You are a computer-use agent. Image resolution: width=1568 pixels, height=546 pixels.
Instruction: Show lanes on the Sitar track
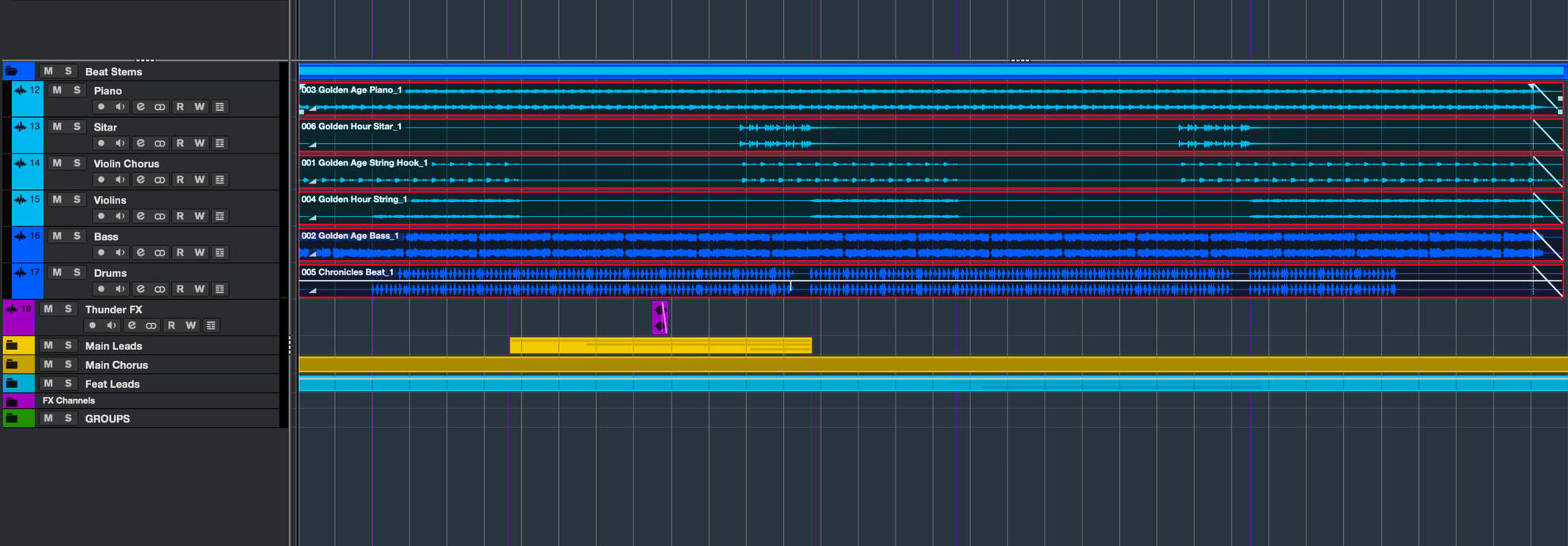(220, 143)
